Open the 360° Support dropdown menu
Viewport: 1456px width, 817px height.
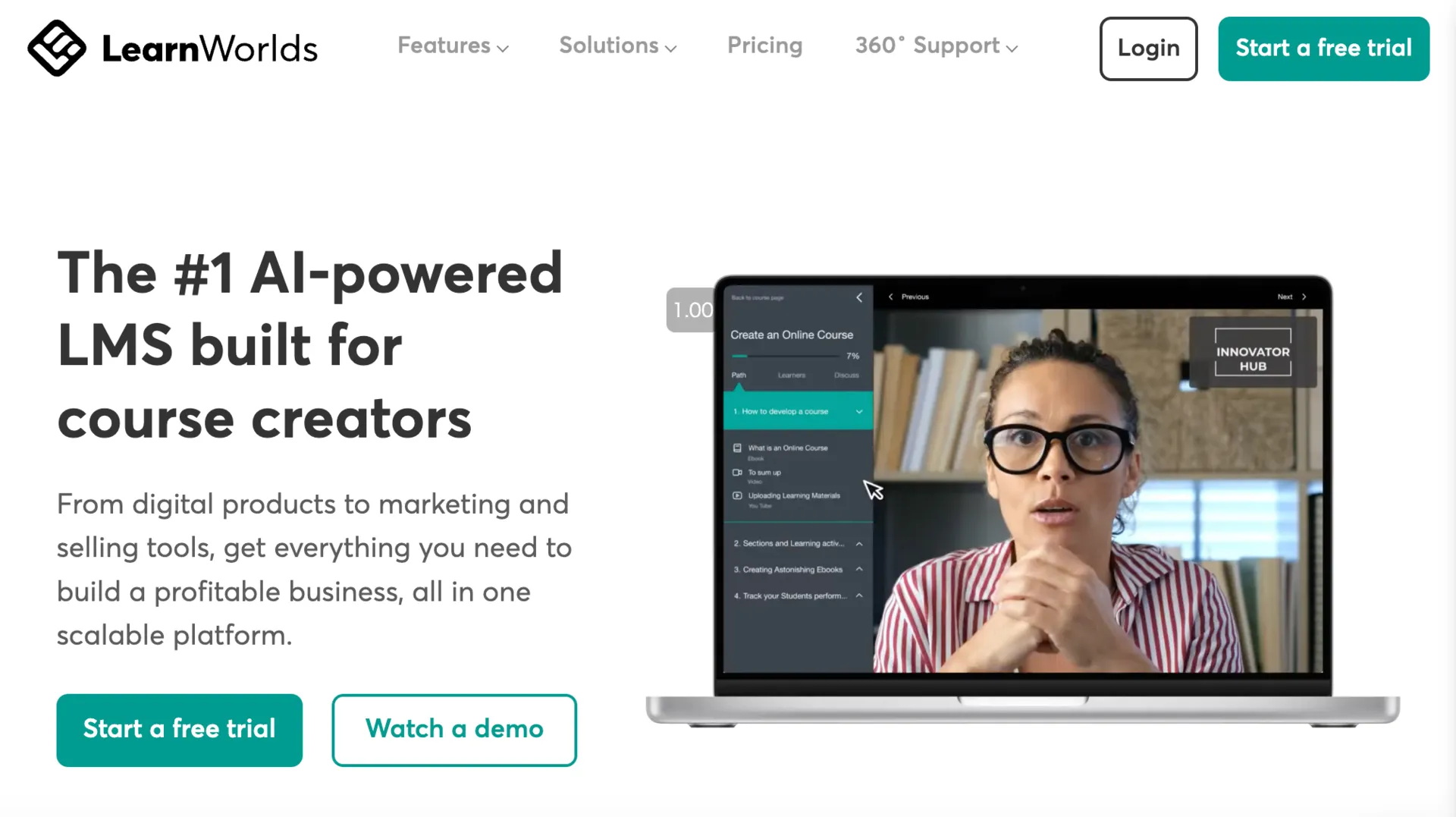pos(936,46)
